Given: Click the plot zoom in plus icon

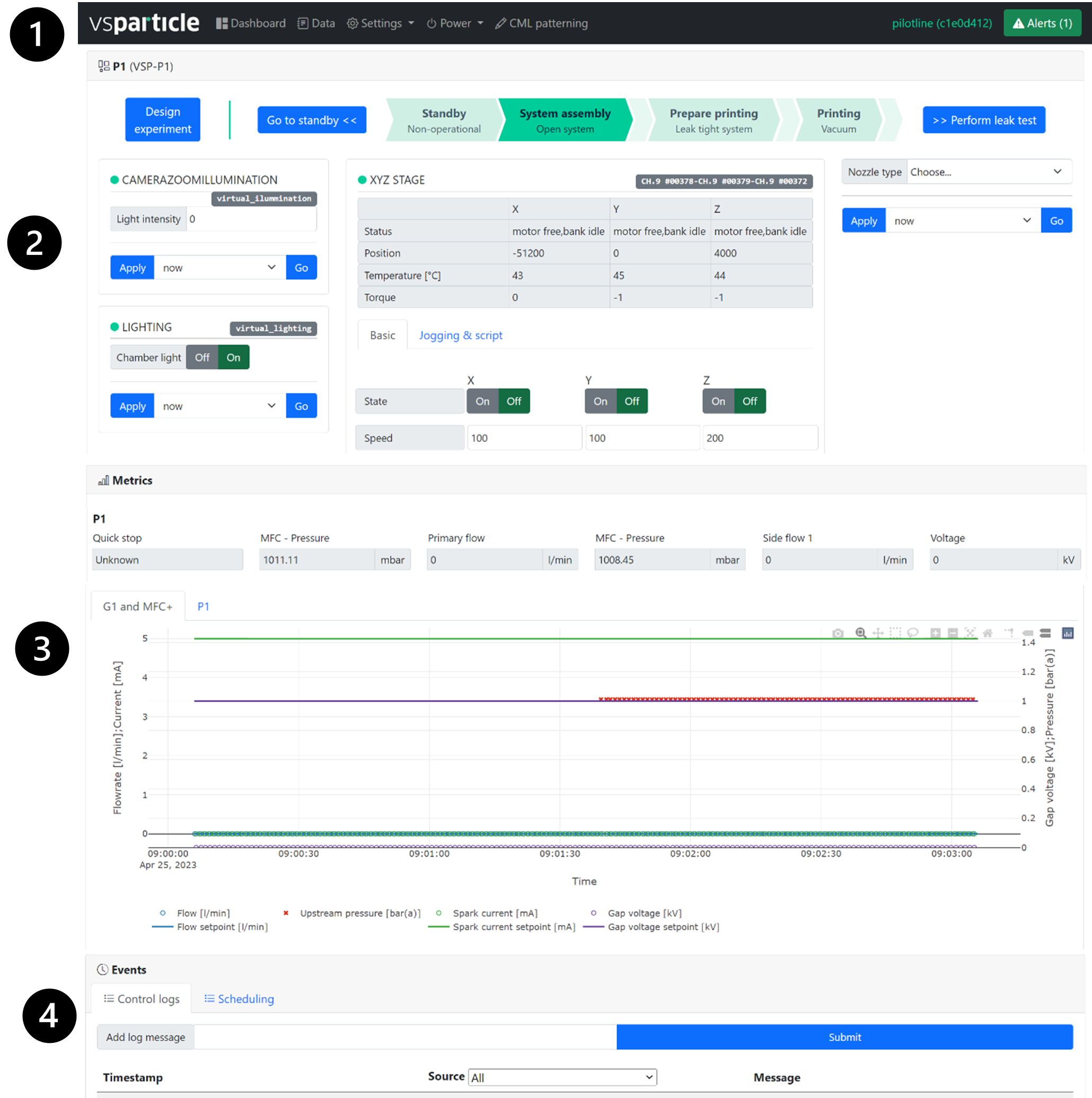Looking at the screenshot, I should [x=935, y=633].
